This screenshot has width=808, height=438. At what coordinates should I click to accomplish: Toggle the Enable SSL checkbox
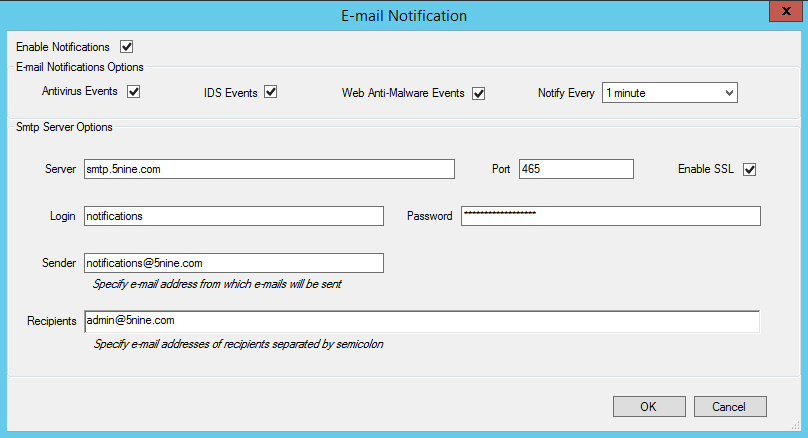click(x=750, y=169)
